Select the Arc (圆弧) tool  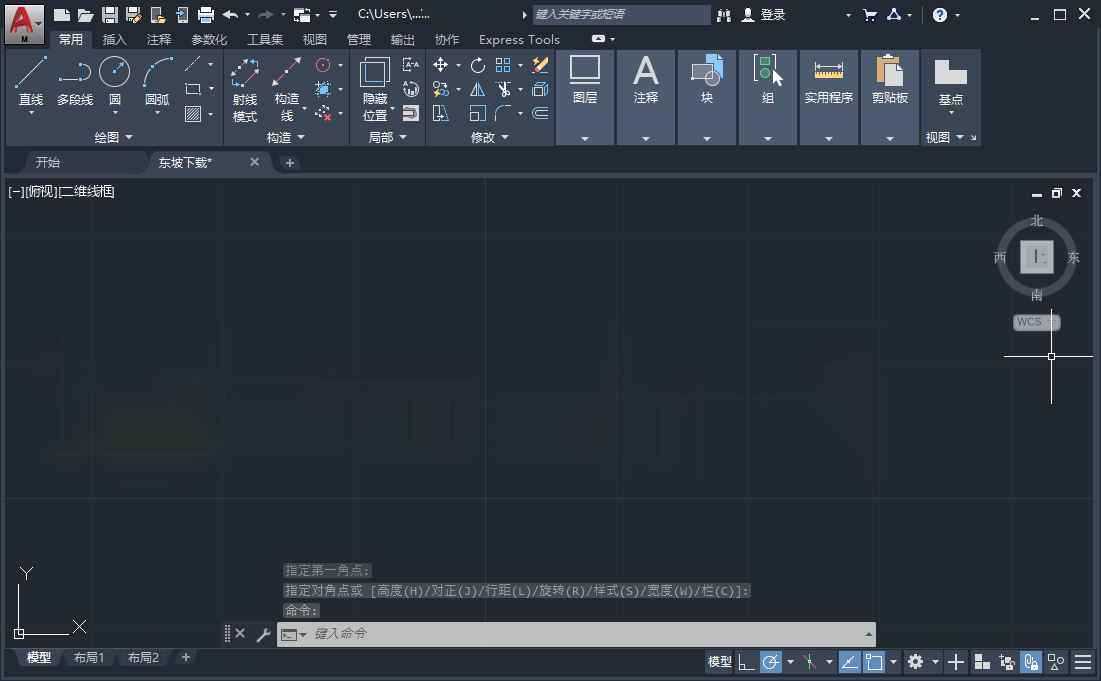157,82
